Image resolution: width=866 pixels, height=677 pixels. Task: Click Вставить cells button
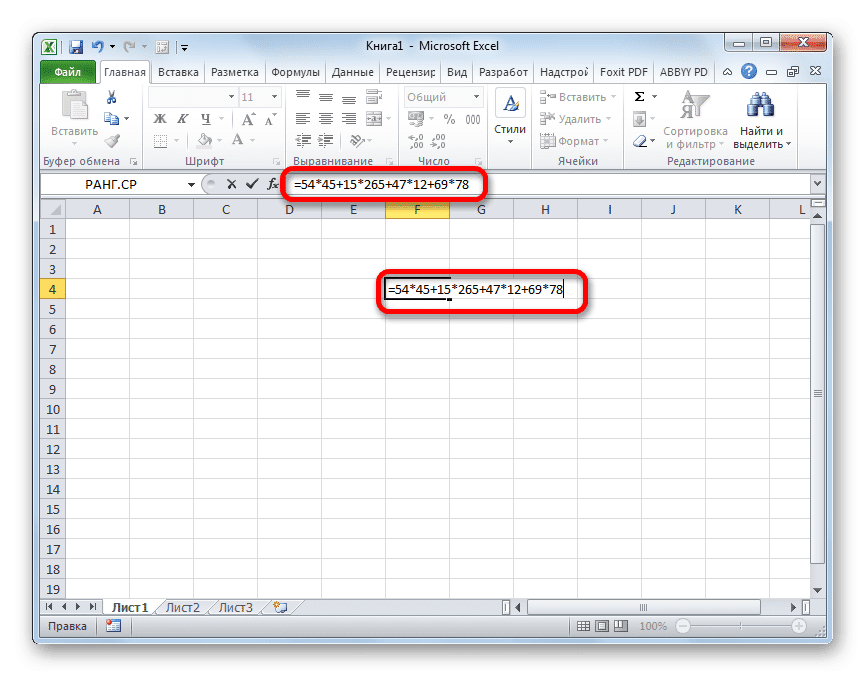[578, 97]
